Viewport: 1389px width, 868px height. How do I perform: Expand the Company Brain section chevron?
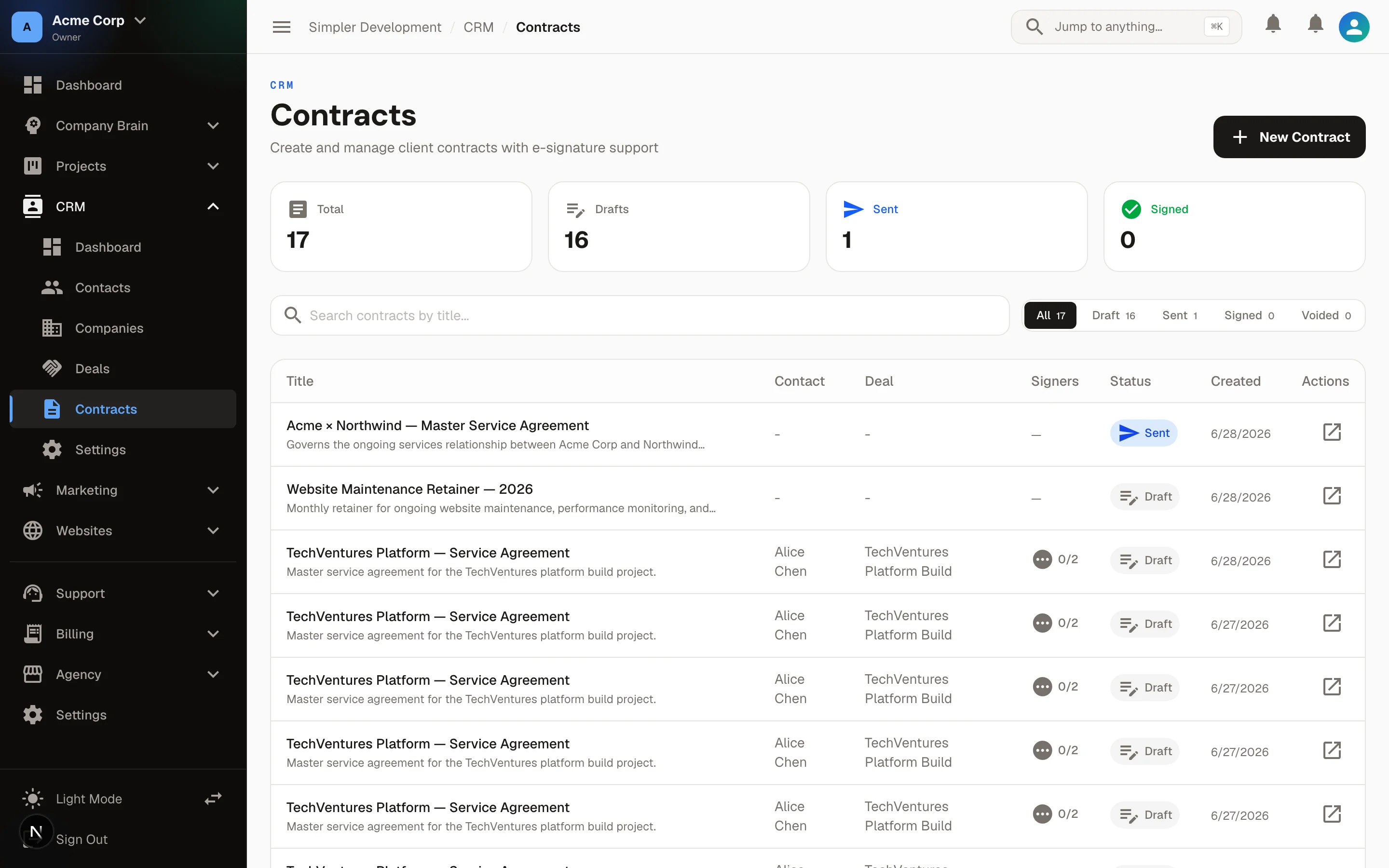tap(213, 126)
